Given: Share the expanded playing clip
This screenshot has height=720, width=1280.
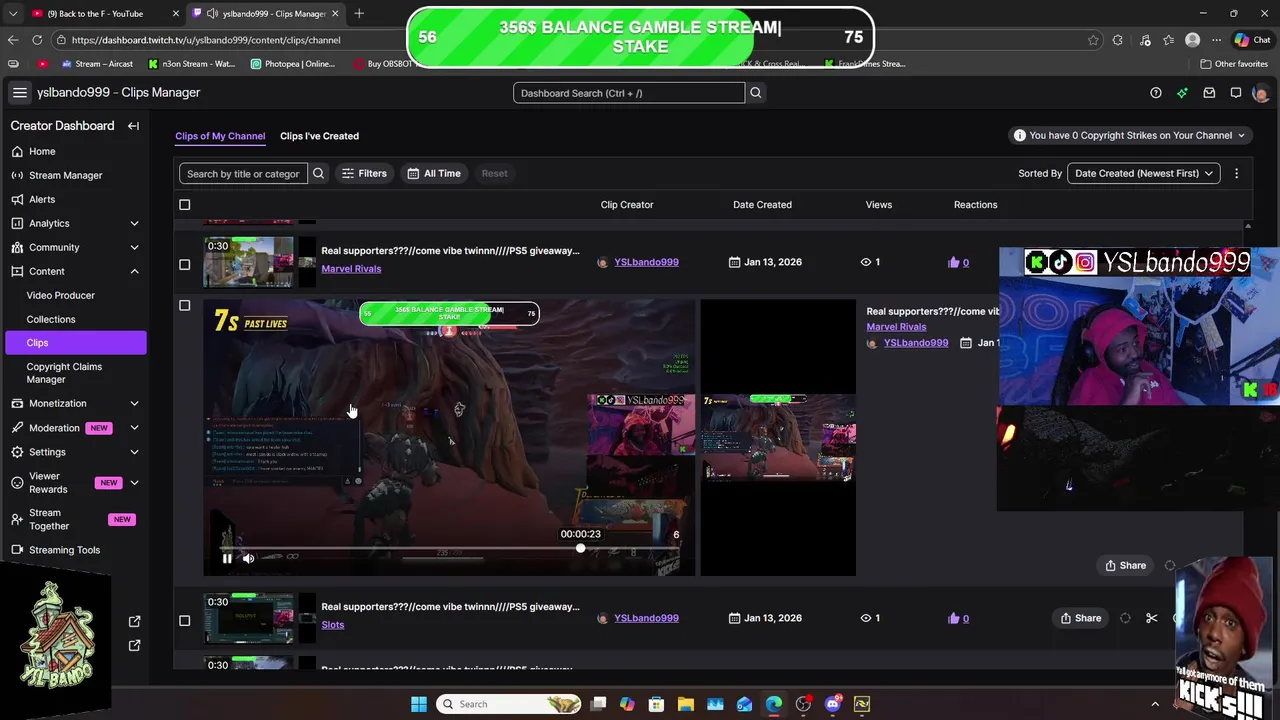Looking at the screenshot, I should 1125,566.
